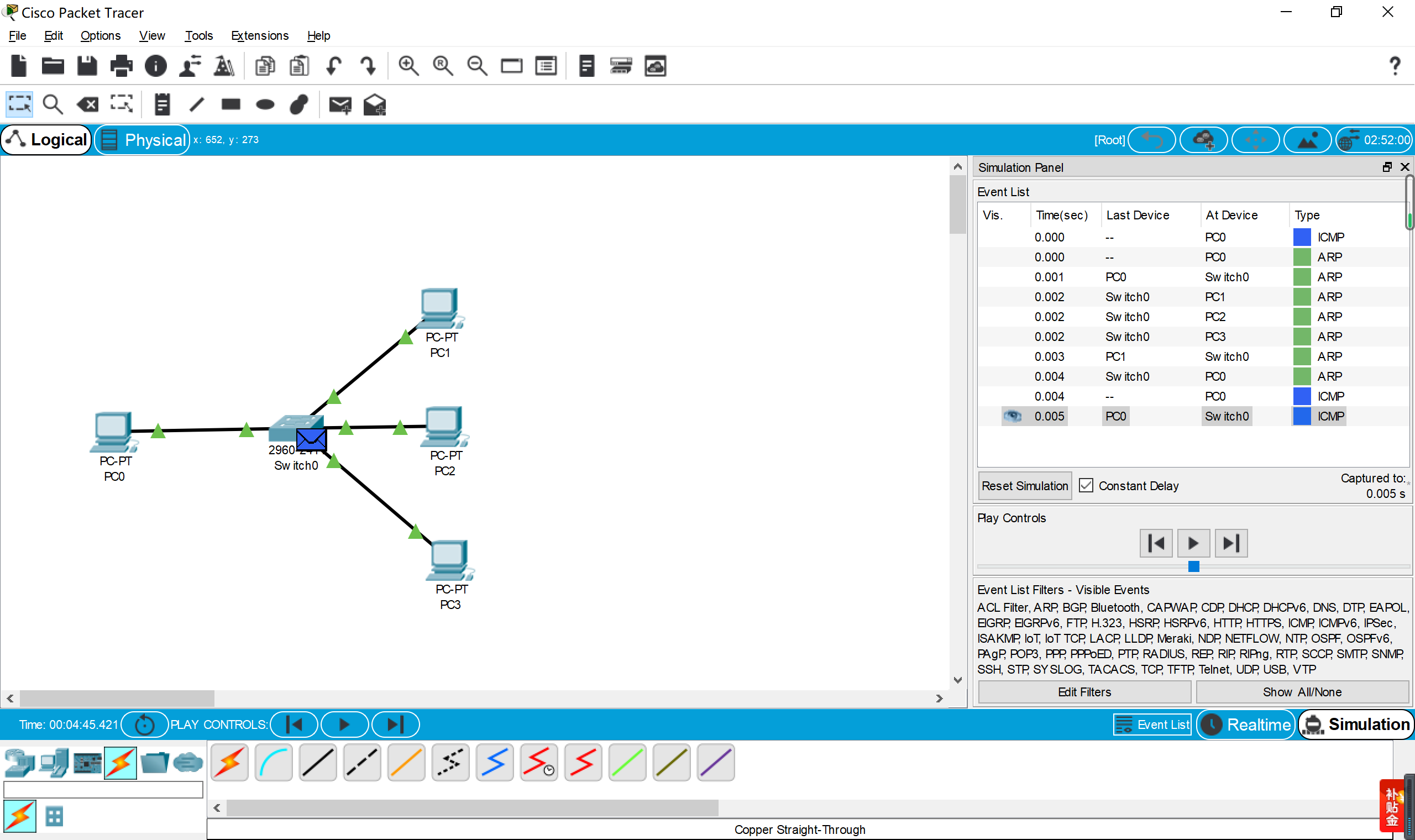Toggle Constant Delay checkbox in Simulation Panel
The image size is (1415, 840).
click(x=1085, y=485)
